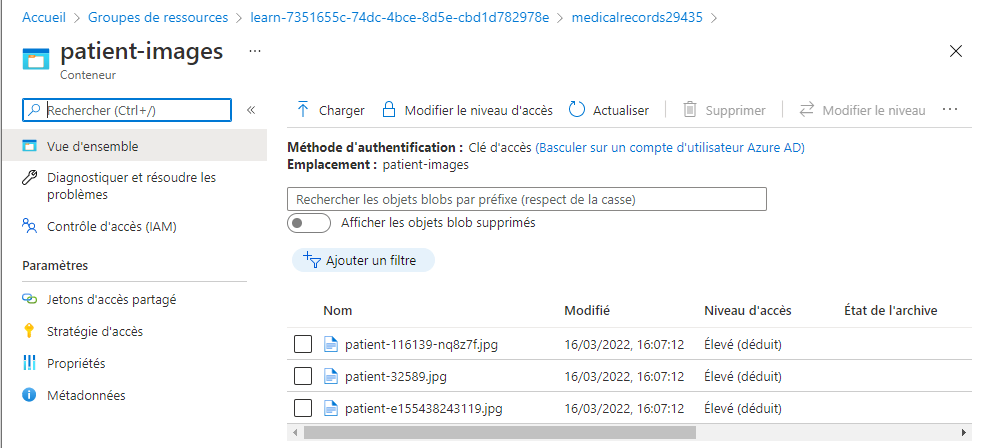Toggle Afficher les objets blob supprimés

pyautogui.click(x=309, y=223)
